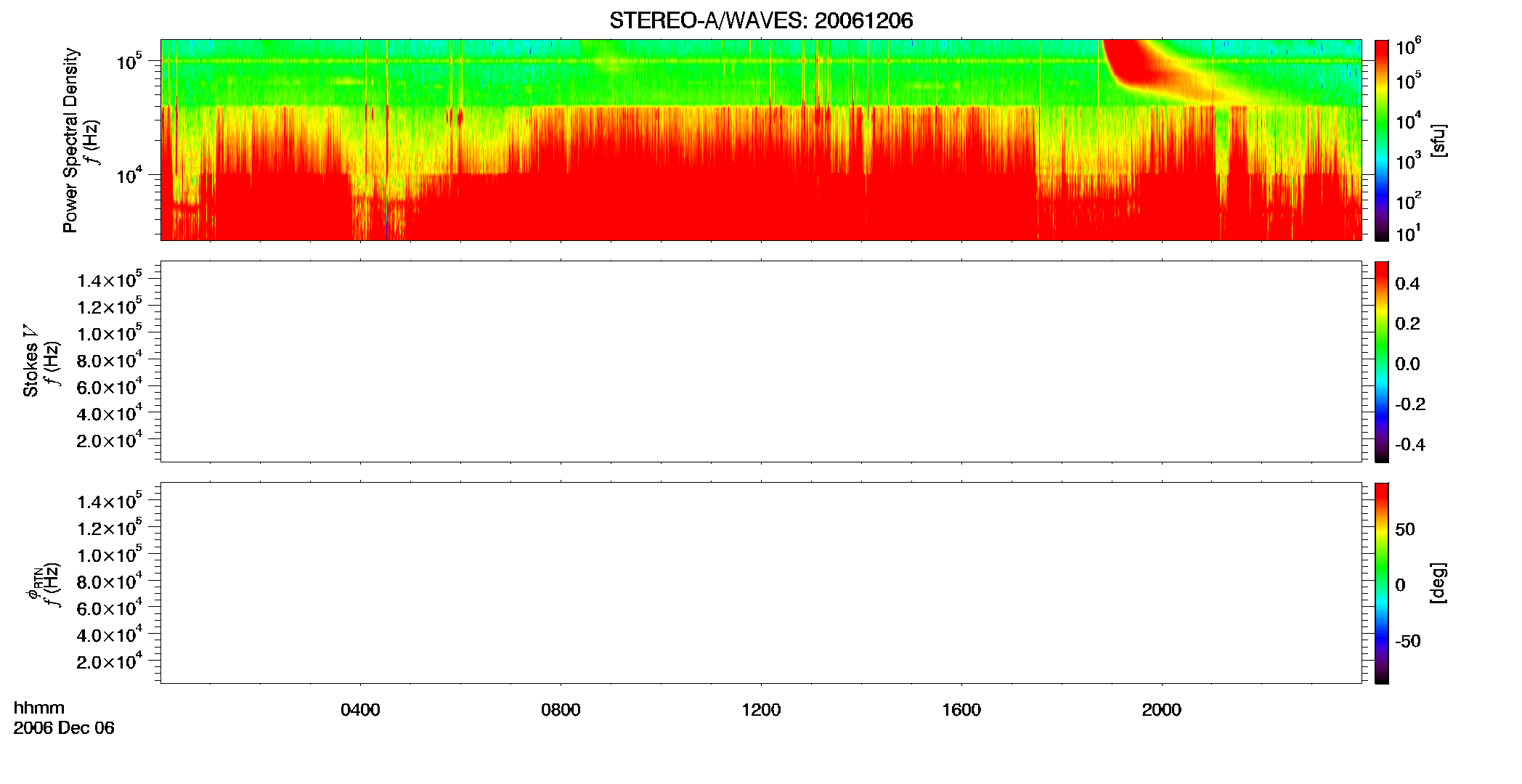This screenshot has width=1522, height=784.
Task: Click the 1200 time axis label
Action: 761,710
